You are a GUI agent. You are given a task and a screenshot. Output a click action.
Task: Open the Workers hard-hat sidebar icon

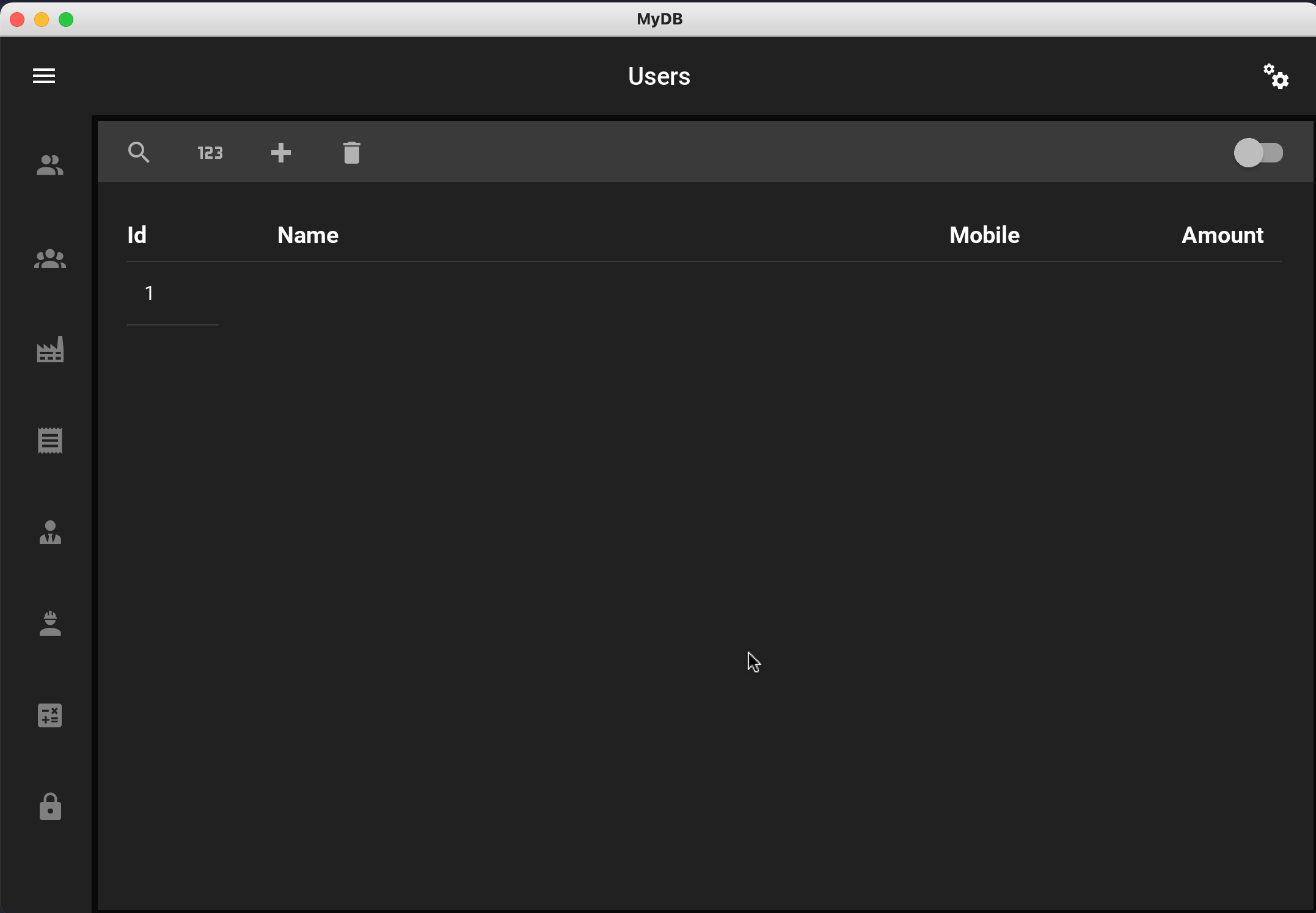(50, 624)
